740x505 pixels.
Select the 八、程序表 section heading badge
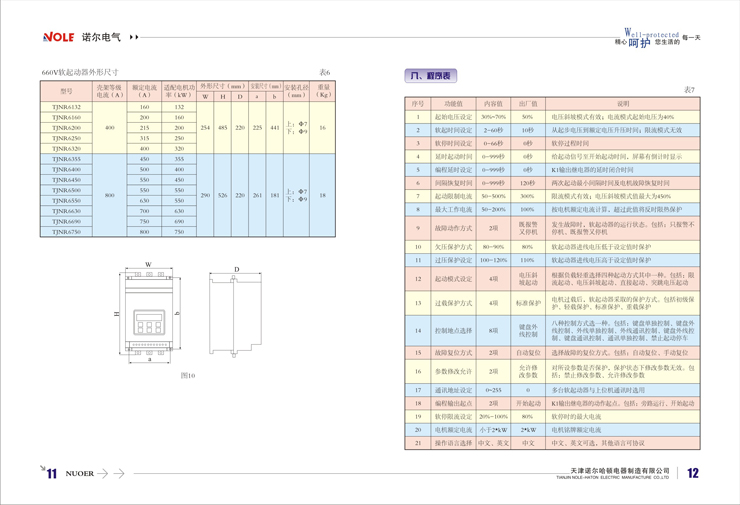coord(432,76)
